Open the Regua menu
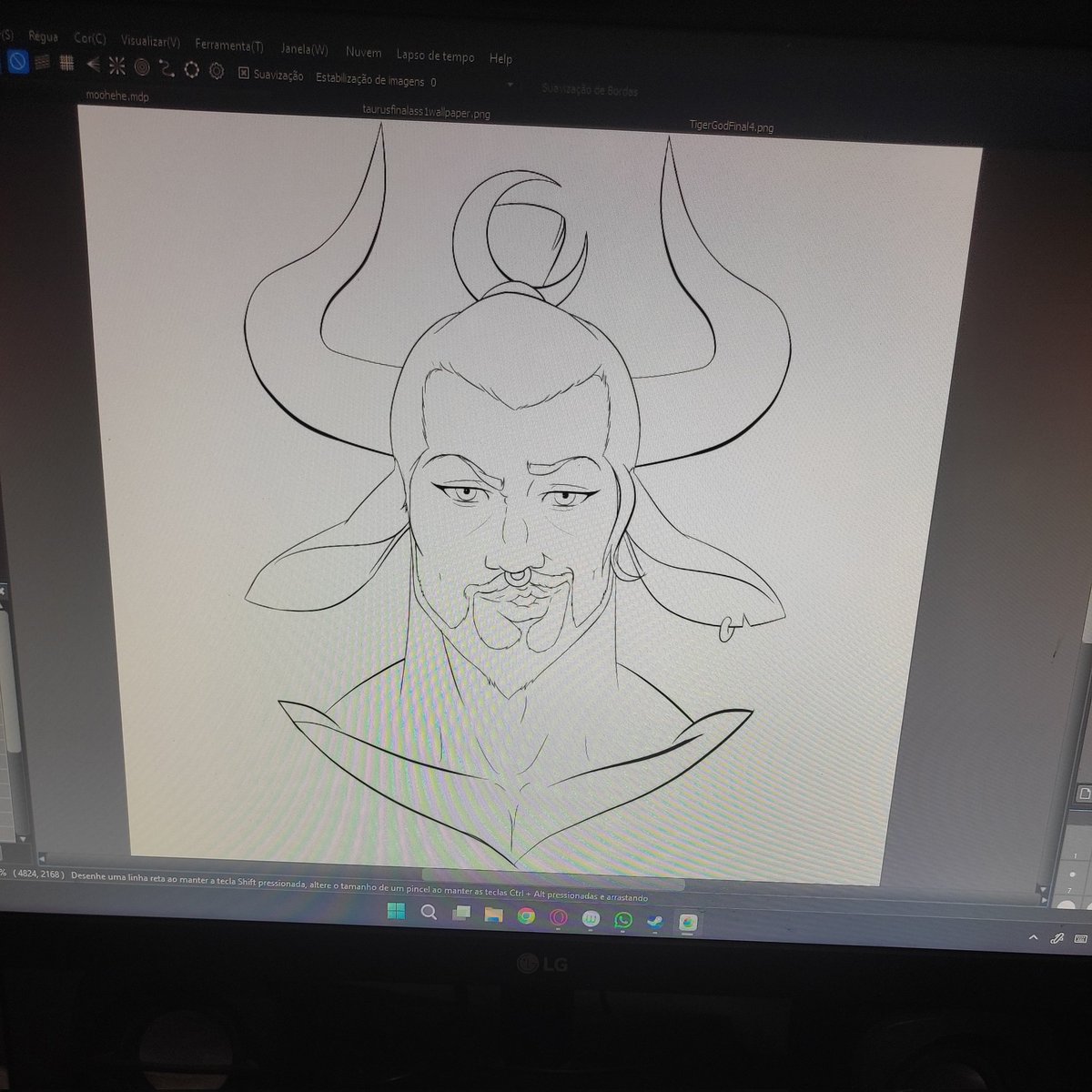 click(x=43, y=36)
